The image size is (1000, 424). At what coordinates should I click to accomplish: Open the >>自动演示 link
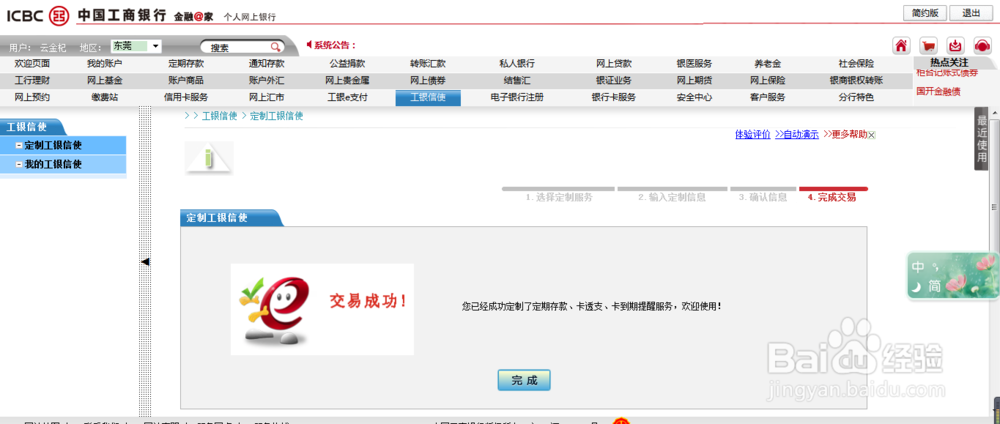coord(797,135)
